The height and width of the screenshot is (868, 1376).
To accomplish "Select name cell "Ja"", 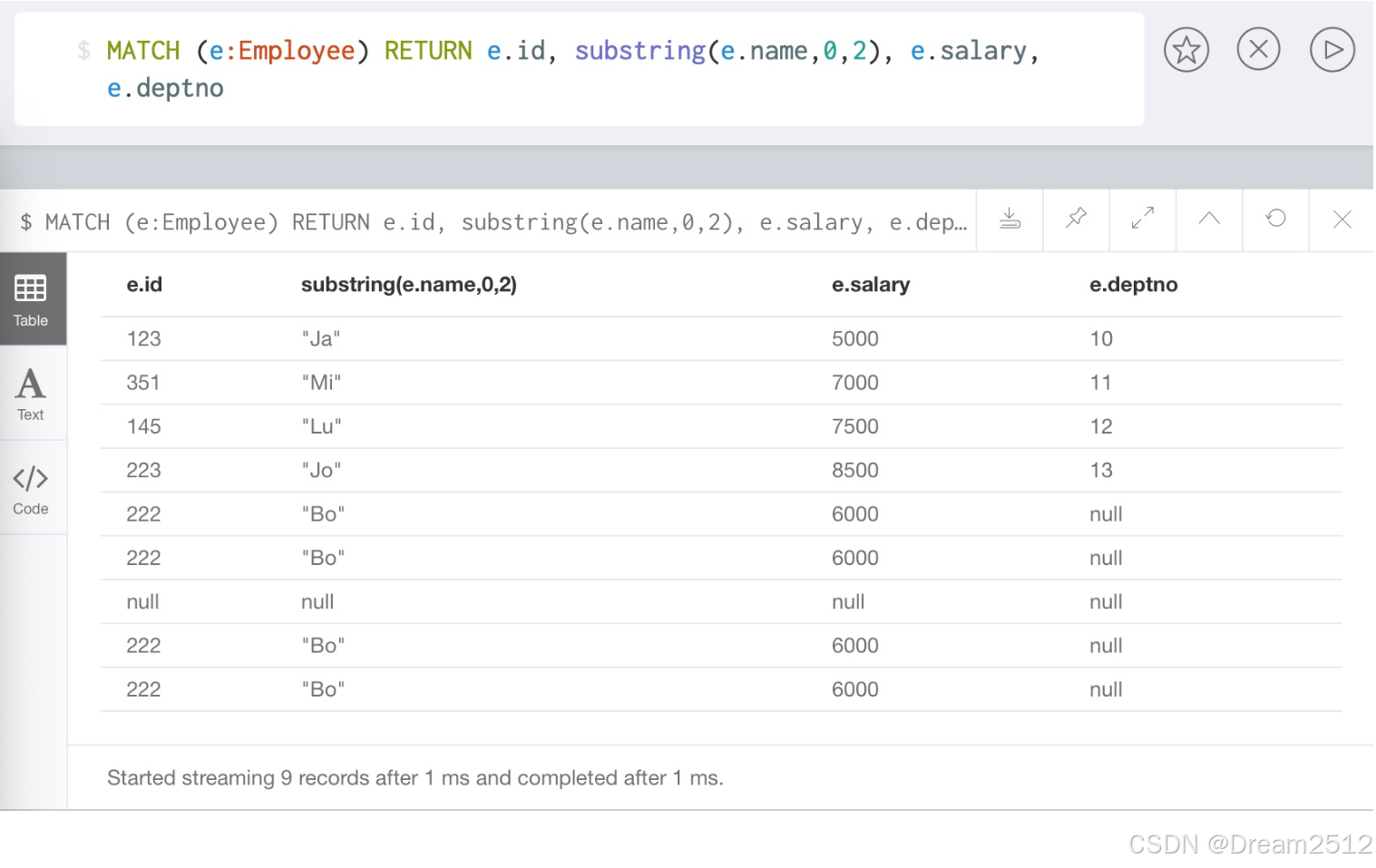I will coord(321,339).
